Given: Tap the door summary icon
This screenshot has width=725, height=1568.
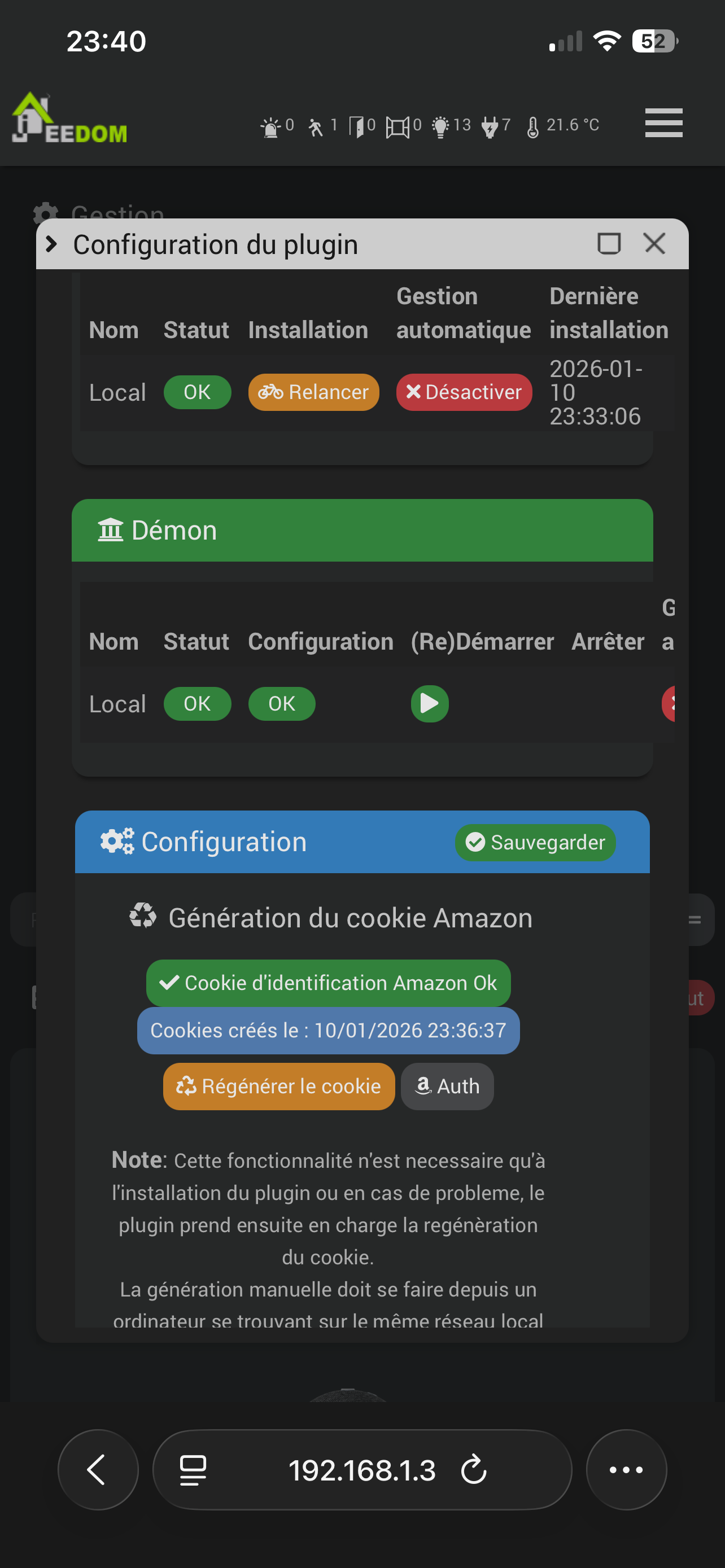Looking at the screenshot, I should coord(357,126).
